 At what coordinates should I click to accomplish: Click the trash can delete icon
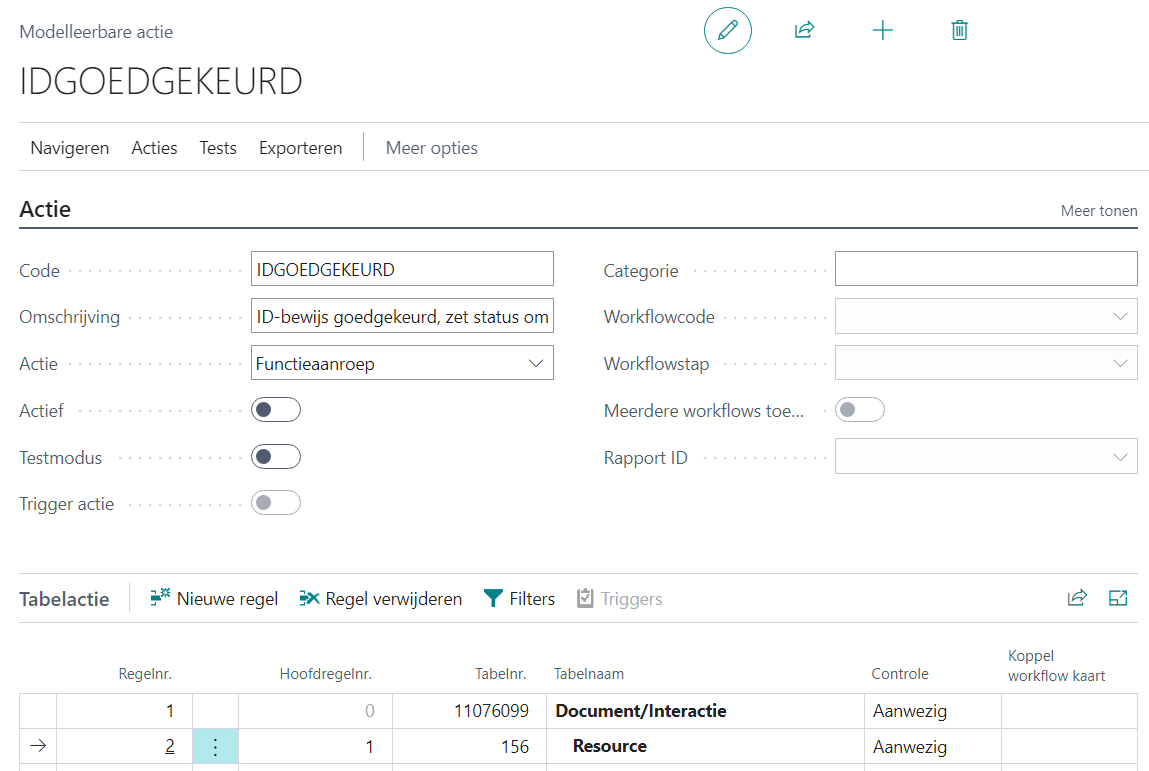coord(959,30)
